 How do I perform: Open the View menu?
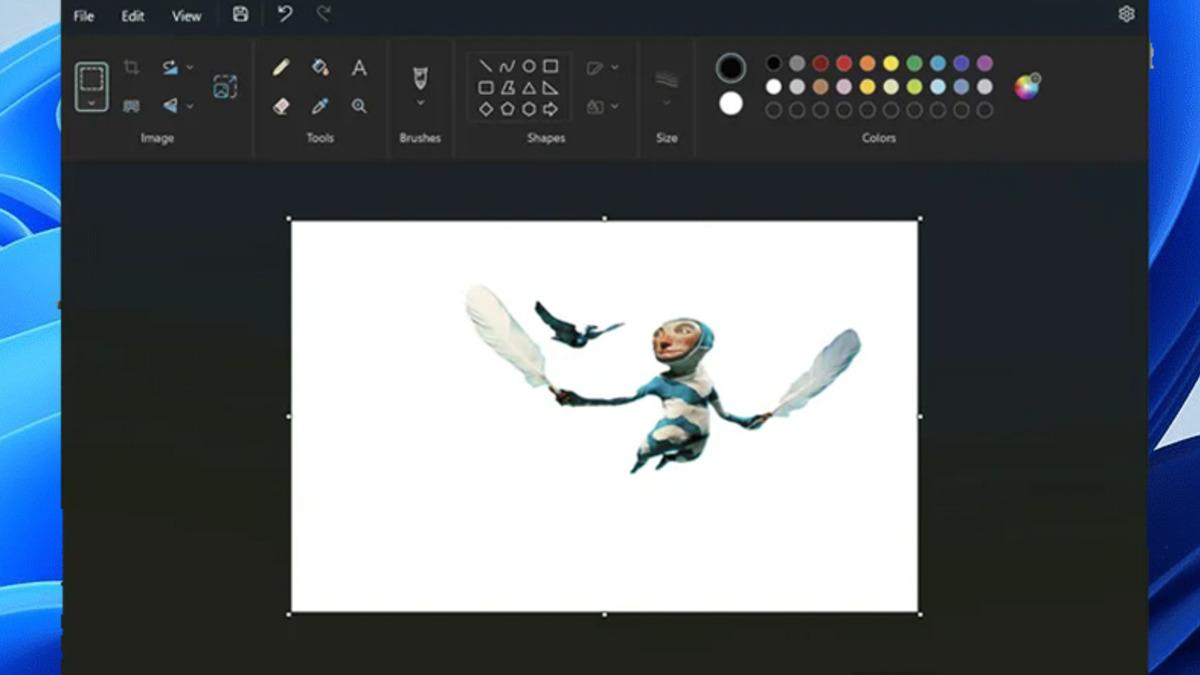pyautogui.click(x=186, y=15)
